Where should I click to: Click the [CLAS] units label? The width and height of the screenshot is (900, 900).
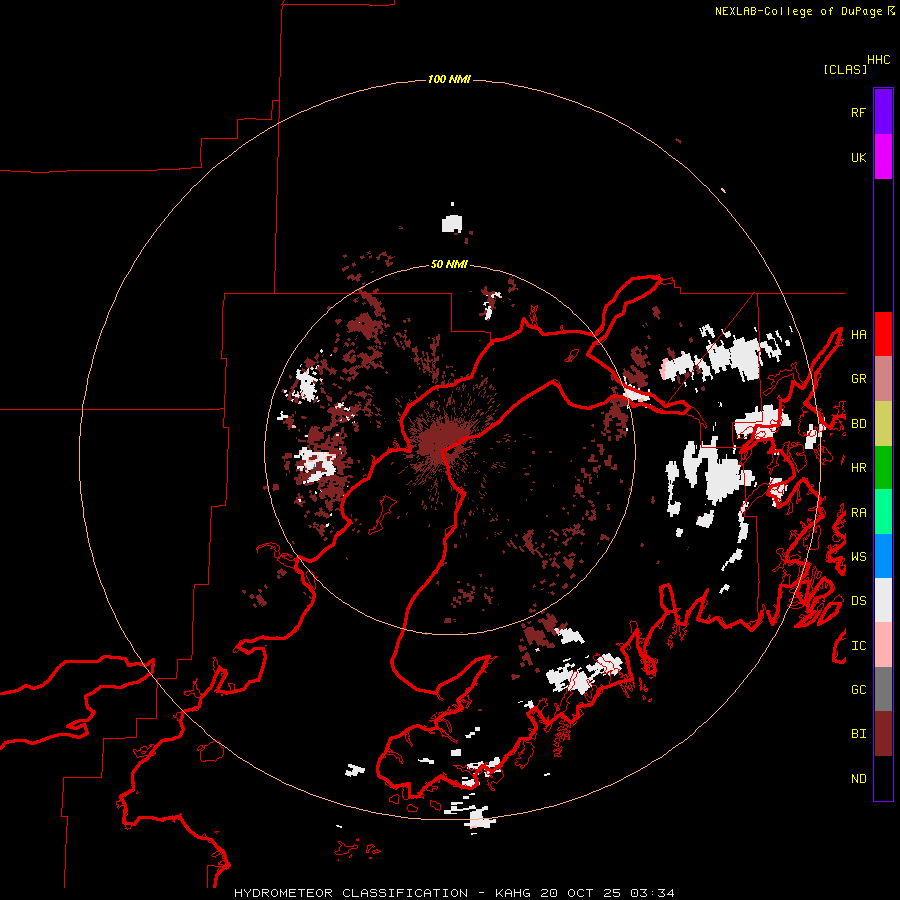(845, 69)
